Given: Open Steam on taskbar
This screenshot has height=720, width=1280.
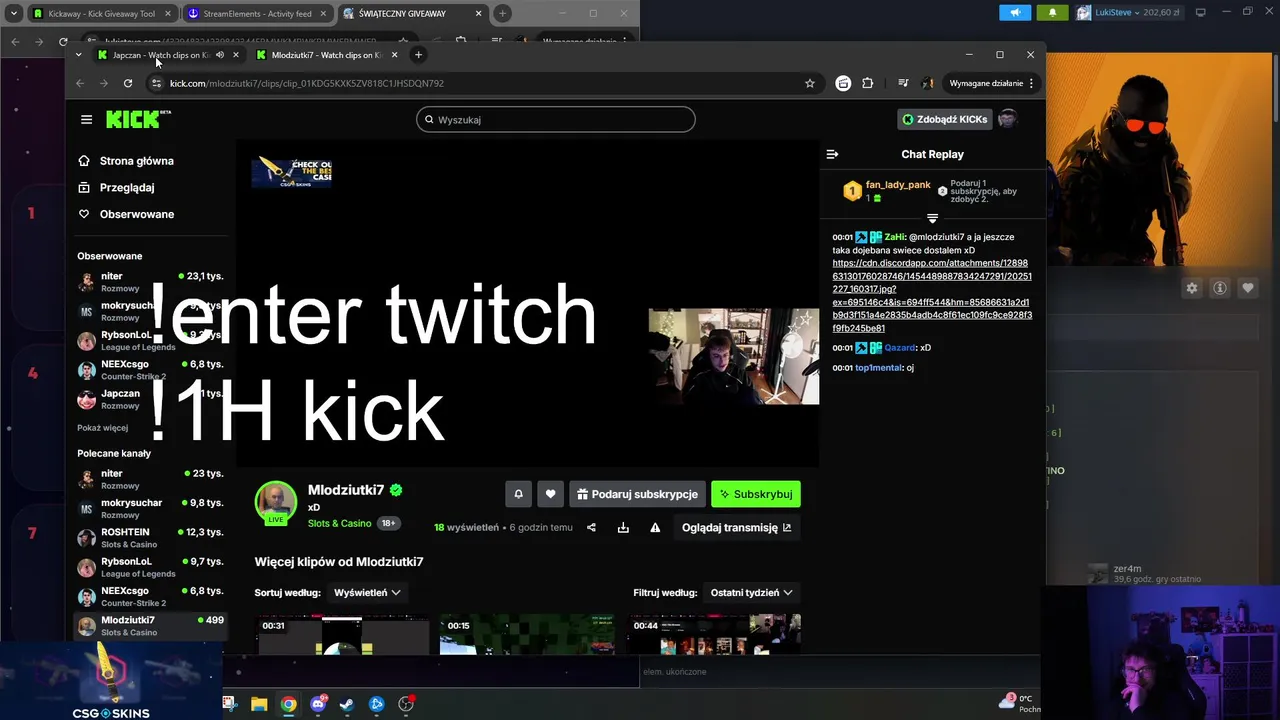Looking at the screenshot, I should pyautogui.click(x=347, y=704).
